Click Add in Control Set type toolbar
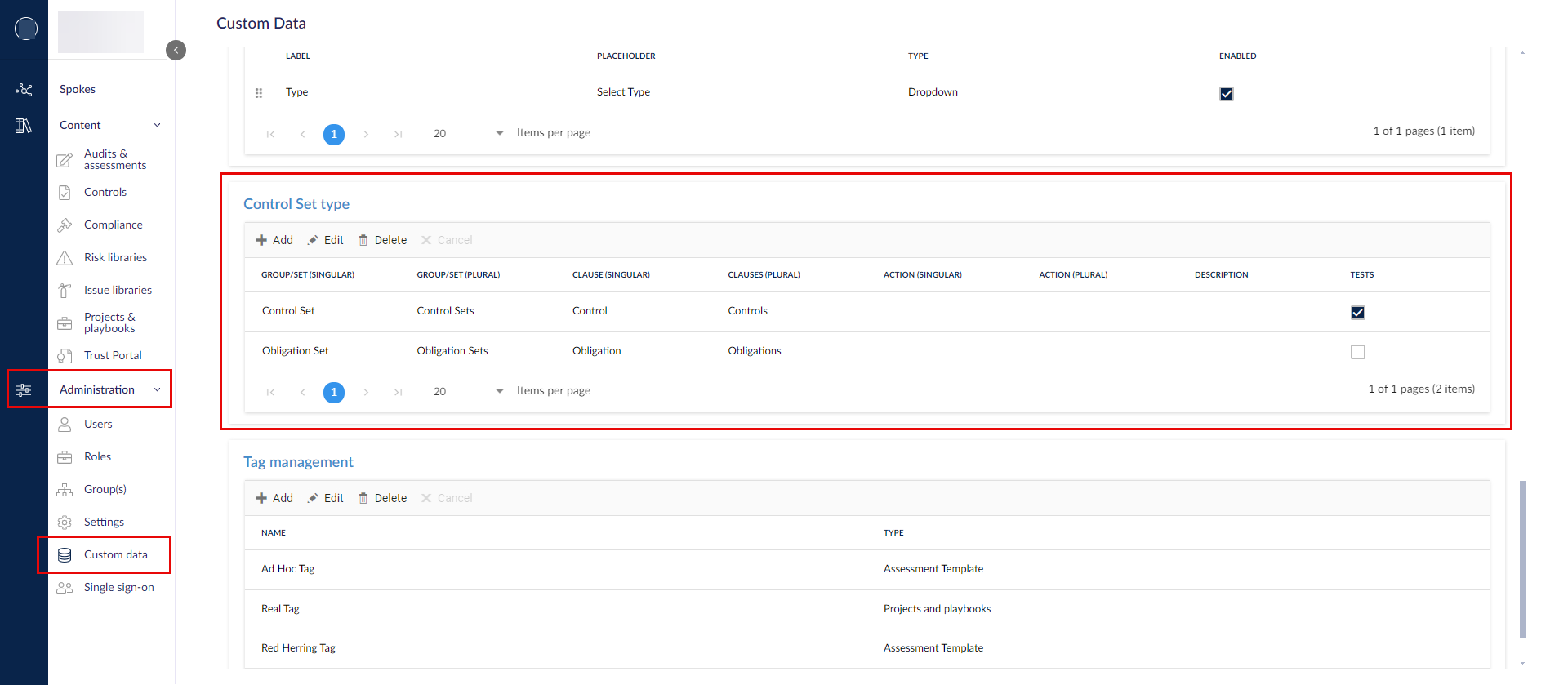This screenshot has width=1568, height=685. point(274,240)
